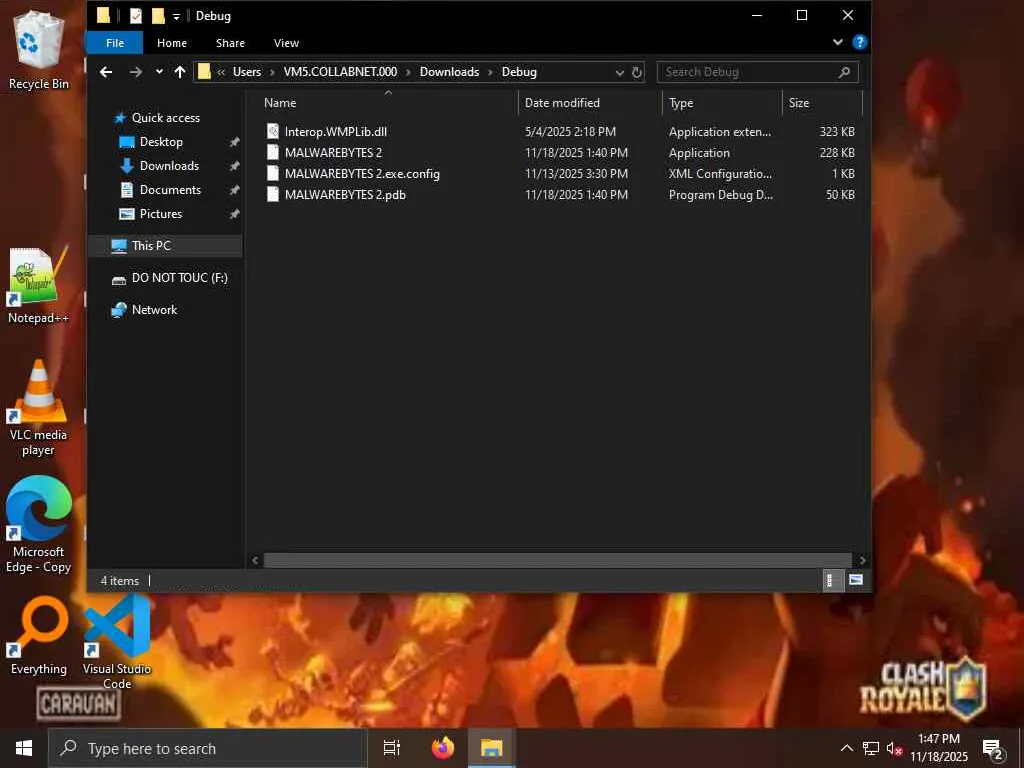The width and height of the screenshot is (1024, 768).
Task: Click the muted volume tray icon
Action: [x=893, y=748]
